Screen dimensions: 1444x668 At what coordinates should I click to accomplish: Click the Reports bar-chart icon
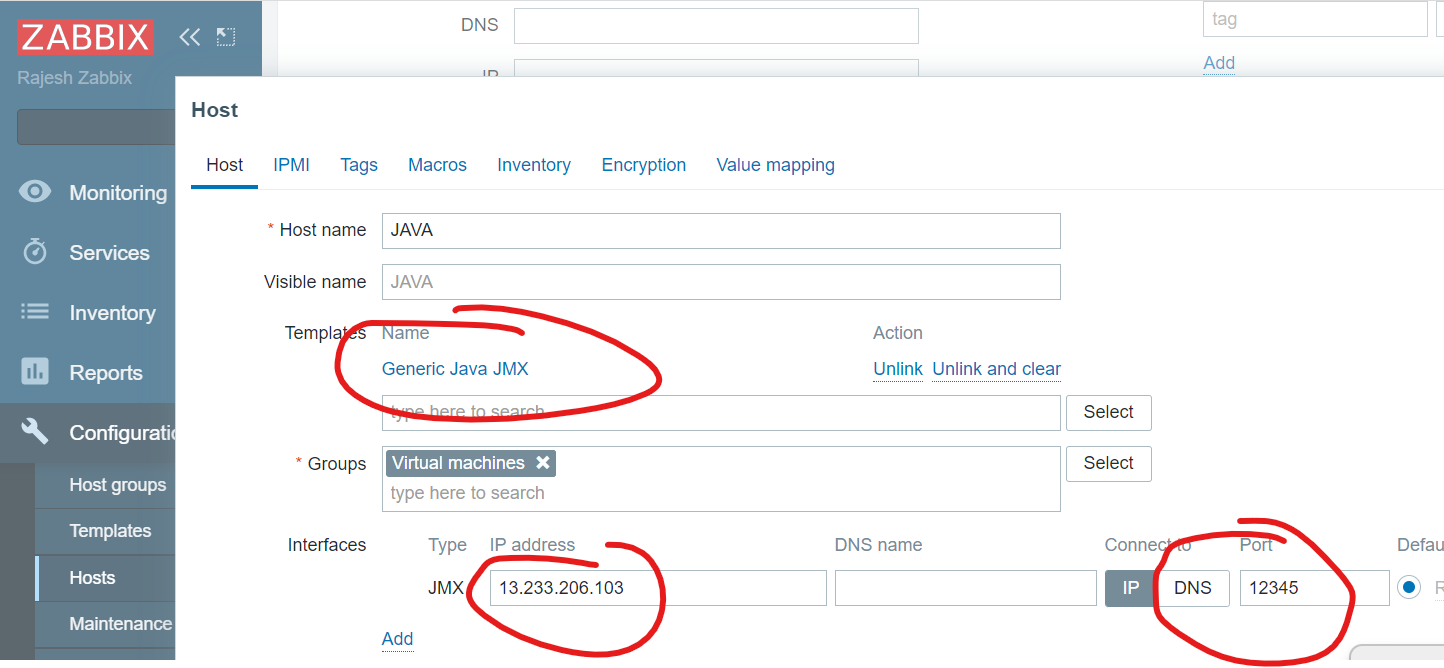[x=35, y=372]
